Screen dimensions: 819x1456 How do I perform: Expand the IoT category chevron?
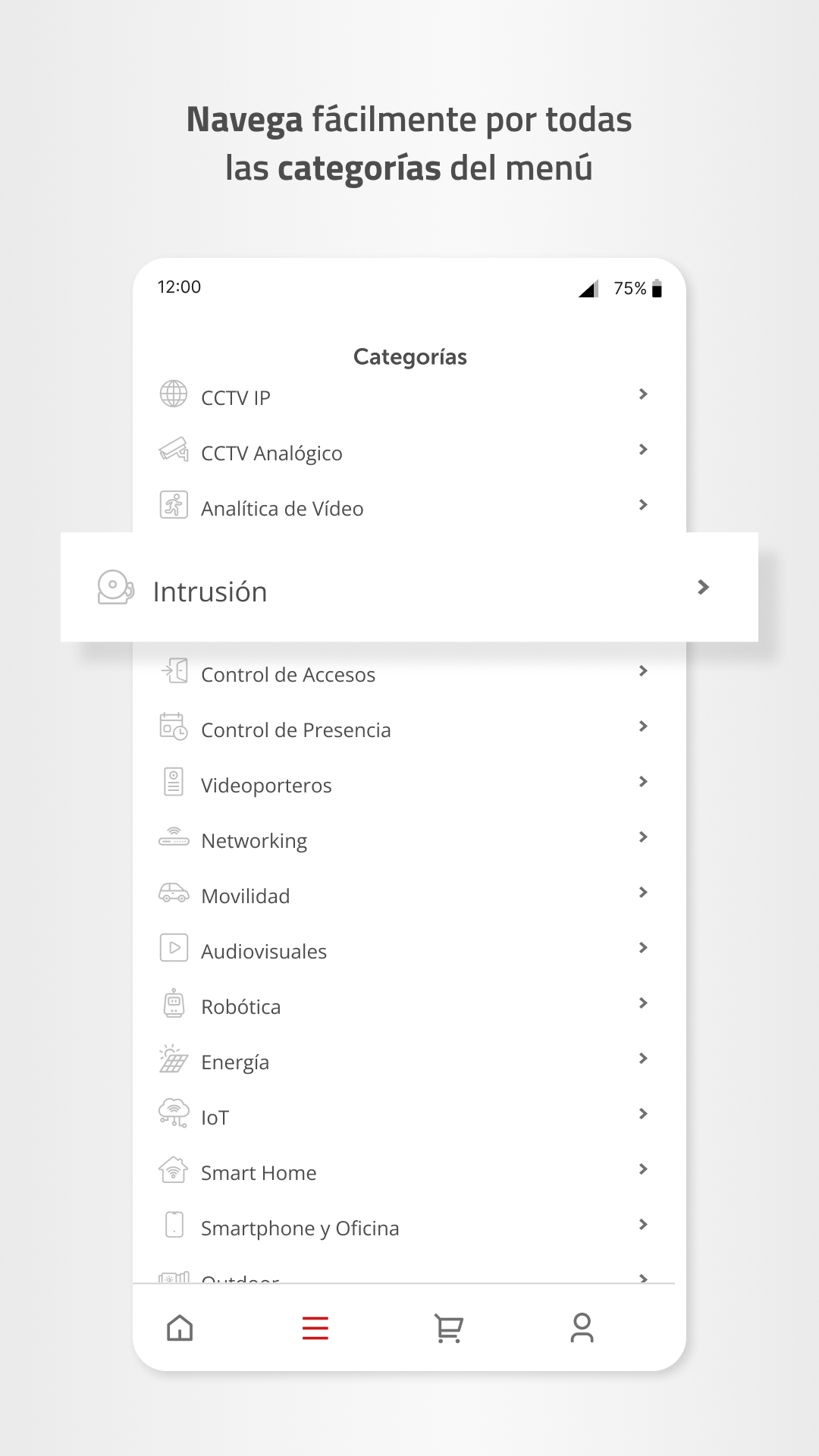[643, 1114]
